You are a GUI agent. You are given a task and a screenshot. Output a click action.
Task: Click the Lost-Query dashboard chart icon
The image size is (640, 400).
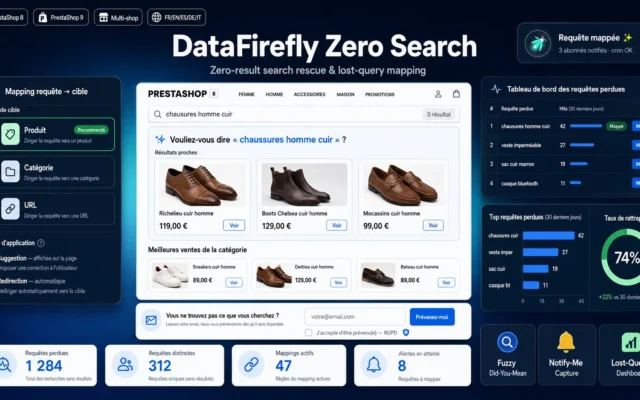[x=631, y=342]
